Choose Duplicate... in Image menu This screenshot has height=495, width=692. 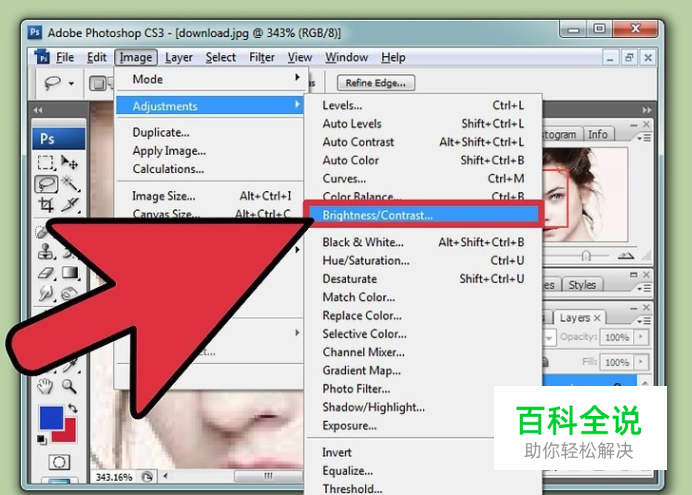210,132
